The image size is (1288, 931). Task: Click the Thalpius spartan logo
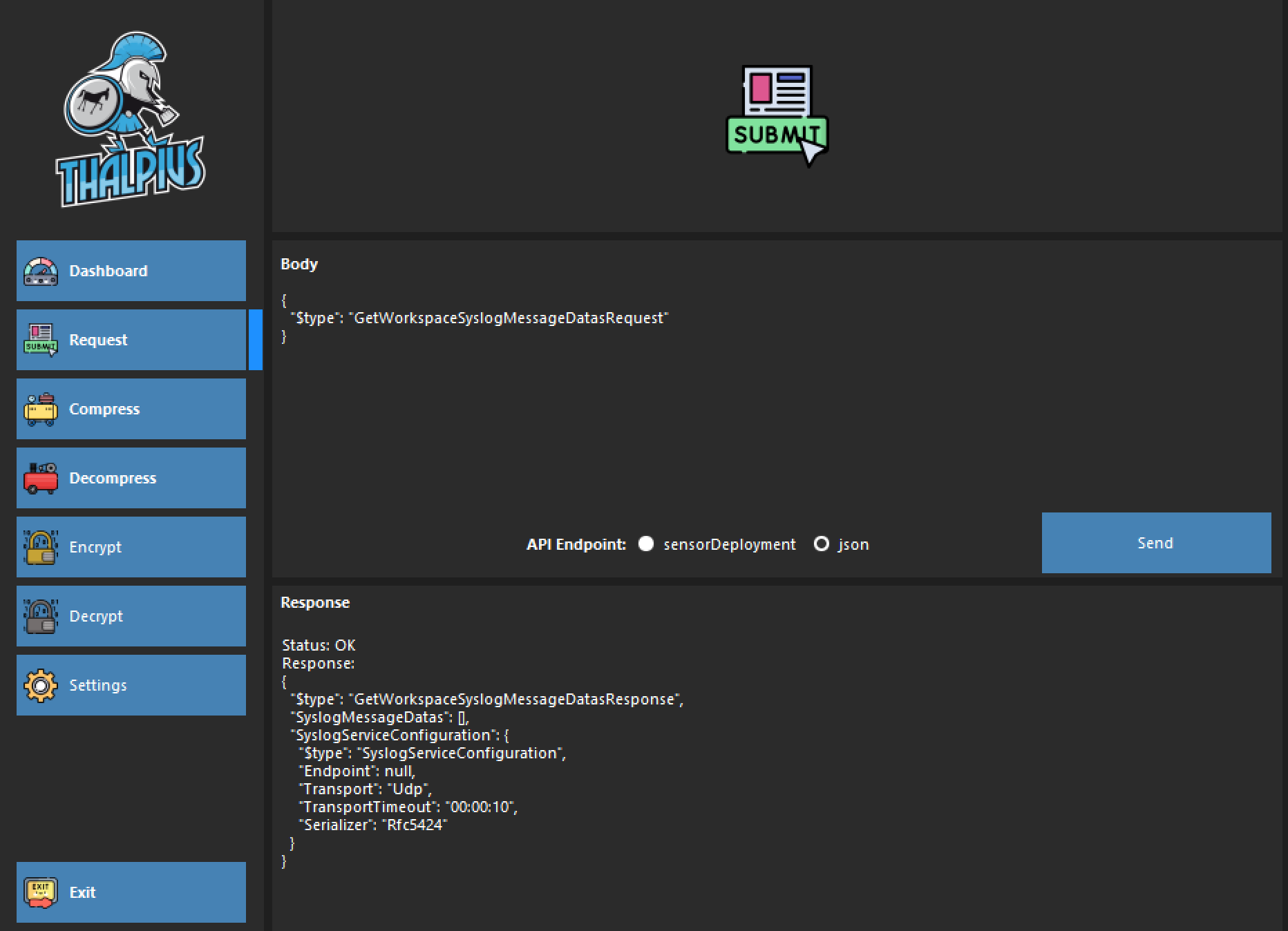pyautogui.click(x=130, y=119)
